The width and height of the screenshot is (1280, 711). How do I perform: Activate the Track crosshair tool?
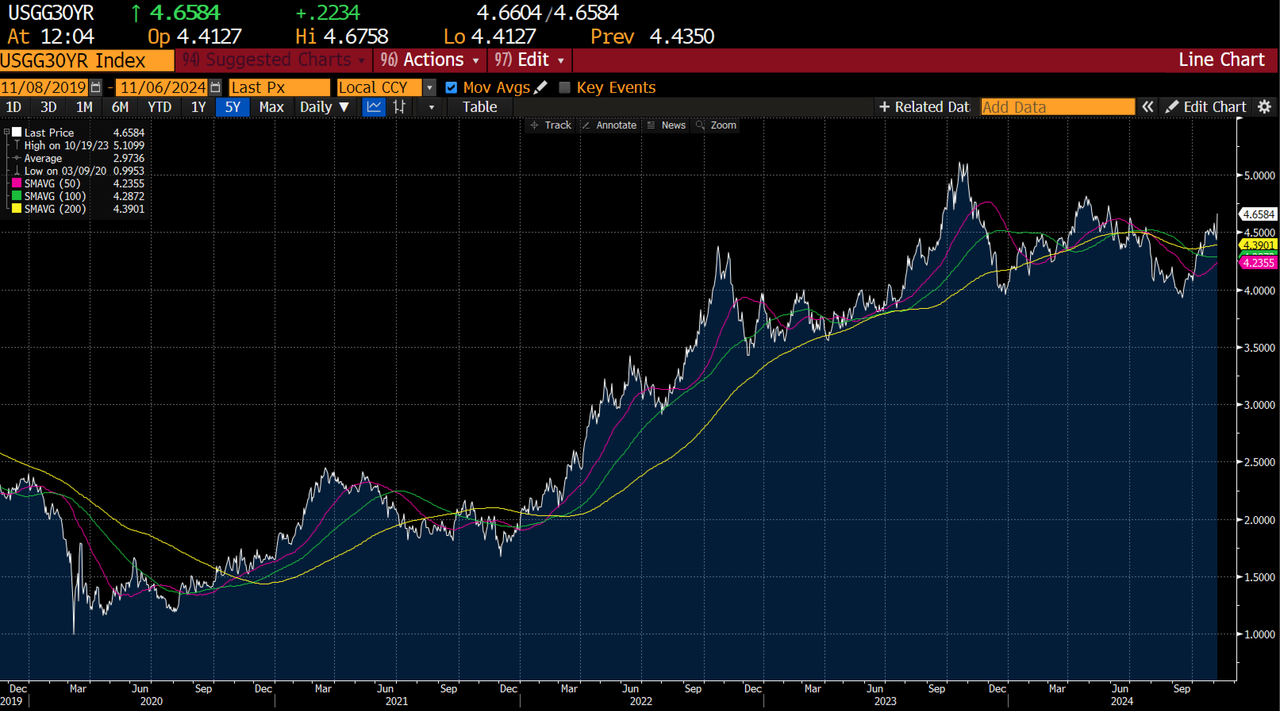[x=551, y=125]
